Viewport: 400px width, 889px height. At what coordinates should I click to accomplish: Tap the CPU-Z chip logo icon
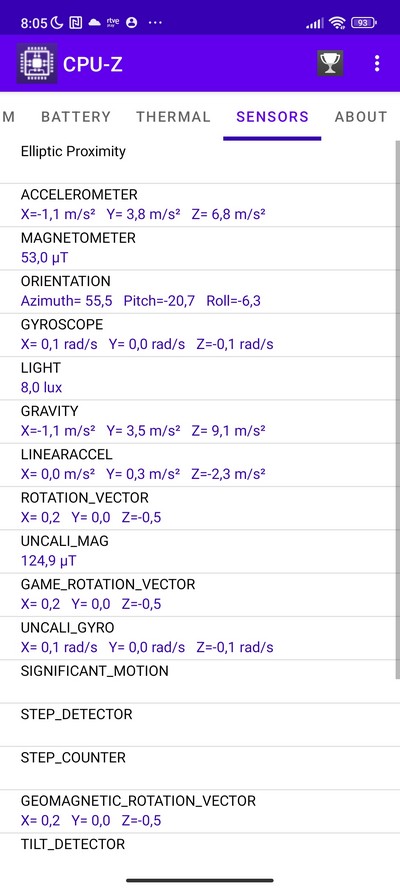[37, 64]
